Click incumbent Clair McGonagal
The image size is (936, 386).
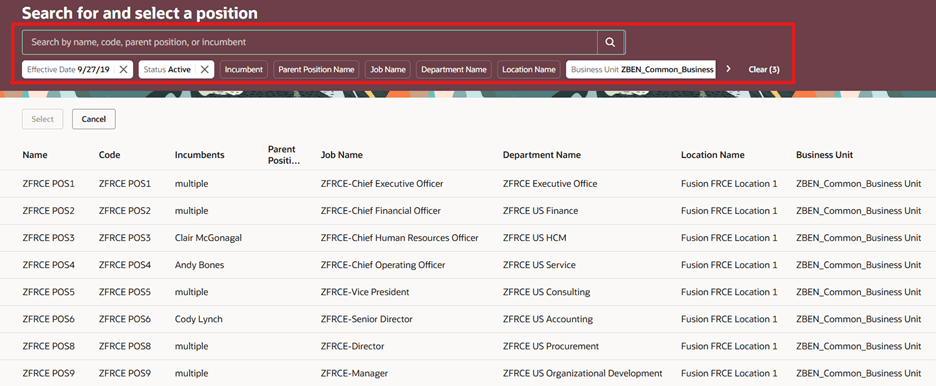pos(208,237)
